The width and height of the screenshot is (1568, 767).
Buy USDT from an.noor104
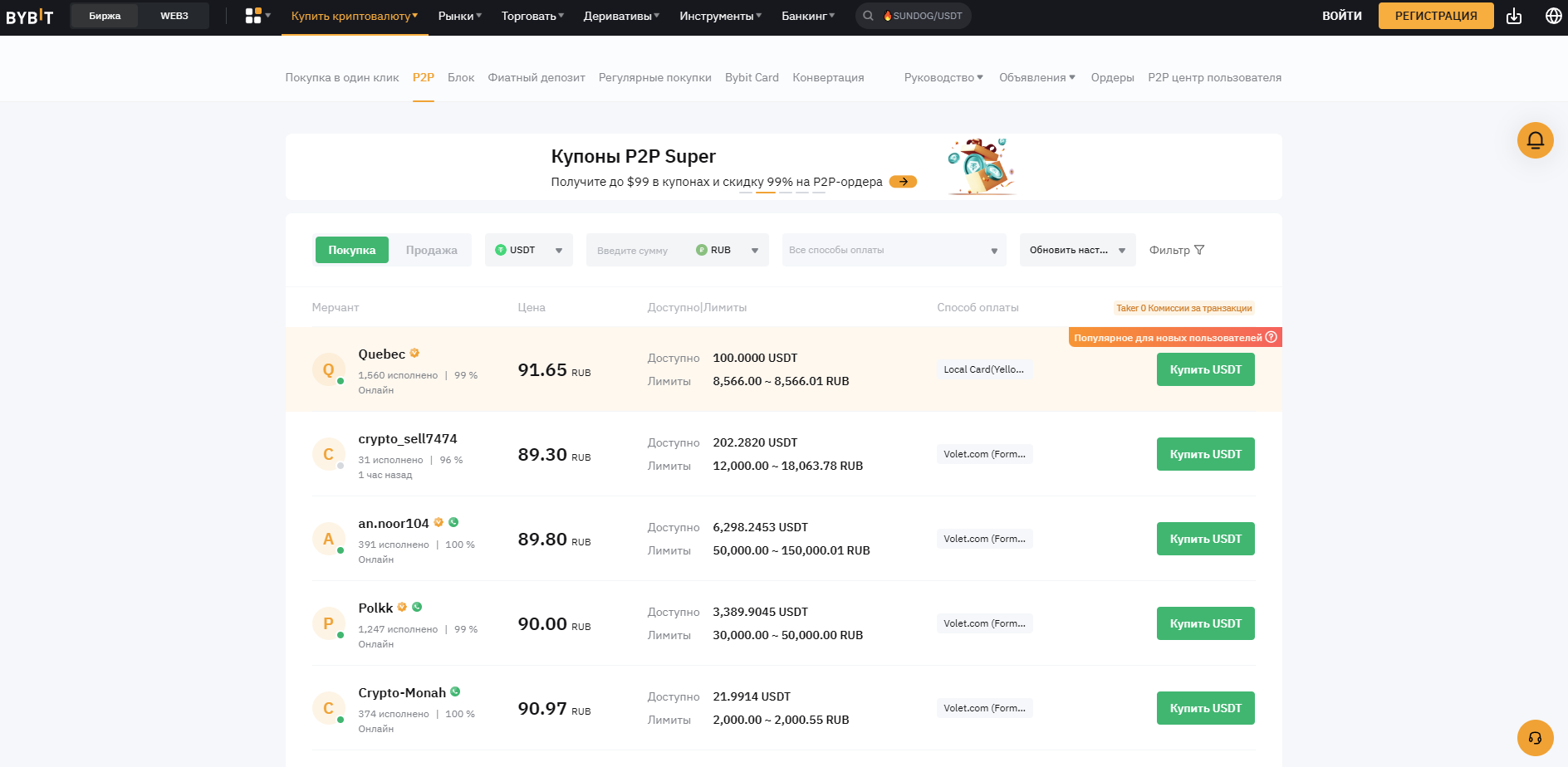pos(1205,539)
